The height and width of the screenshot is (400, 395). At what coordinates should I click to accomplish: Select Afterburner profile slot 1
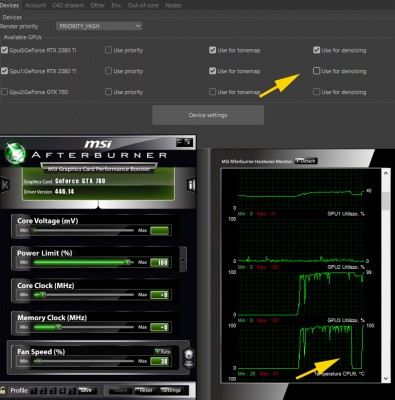click(x=34, y=391)
